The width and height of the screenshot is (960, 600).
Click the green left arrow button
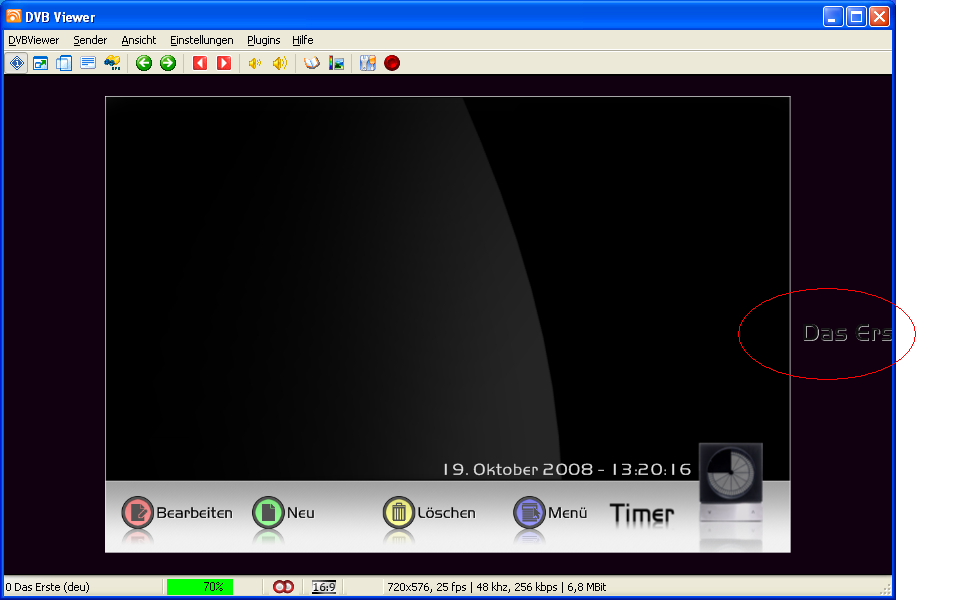click(144, 63)
